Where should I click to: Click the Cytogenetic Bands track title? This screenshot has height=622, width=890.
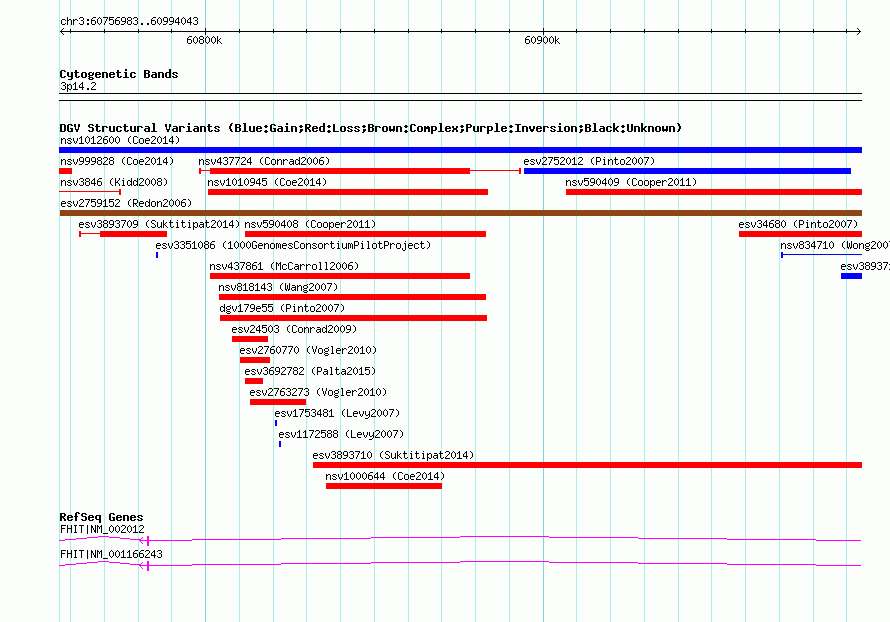119,74
